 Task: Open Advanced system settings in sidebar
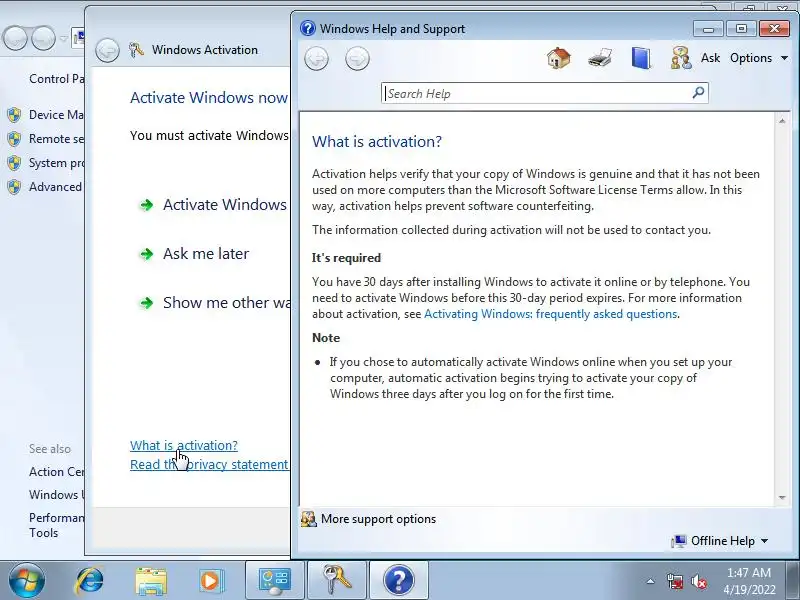click(x=55, y=187)
